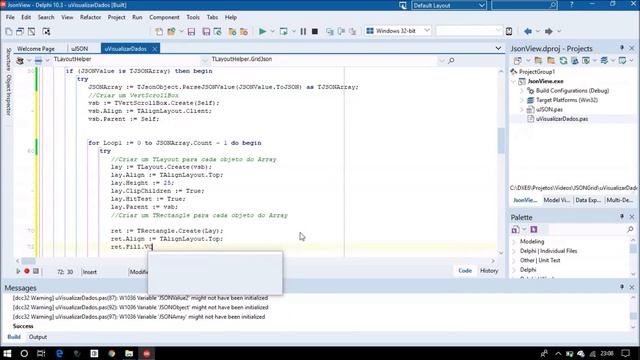Click the desktop layout icon beside Default Layout
This screenshot has height=360, width=640.
tap(402, 5)
